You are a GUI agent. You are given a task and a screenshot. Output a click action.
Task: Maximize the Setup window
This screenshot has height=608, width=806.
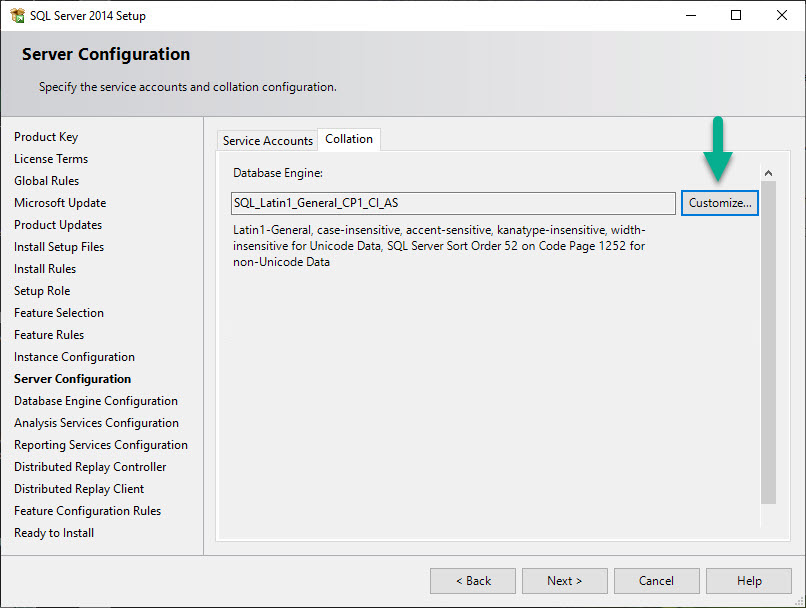(x=736, y=15)
